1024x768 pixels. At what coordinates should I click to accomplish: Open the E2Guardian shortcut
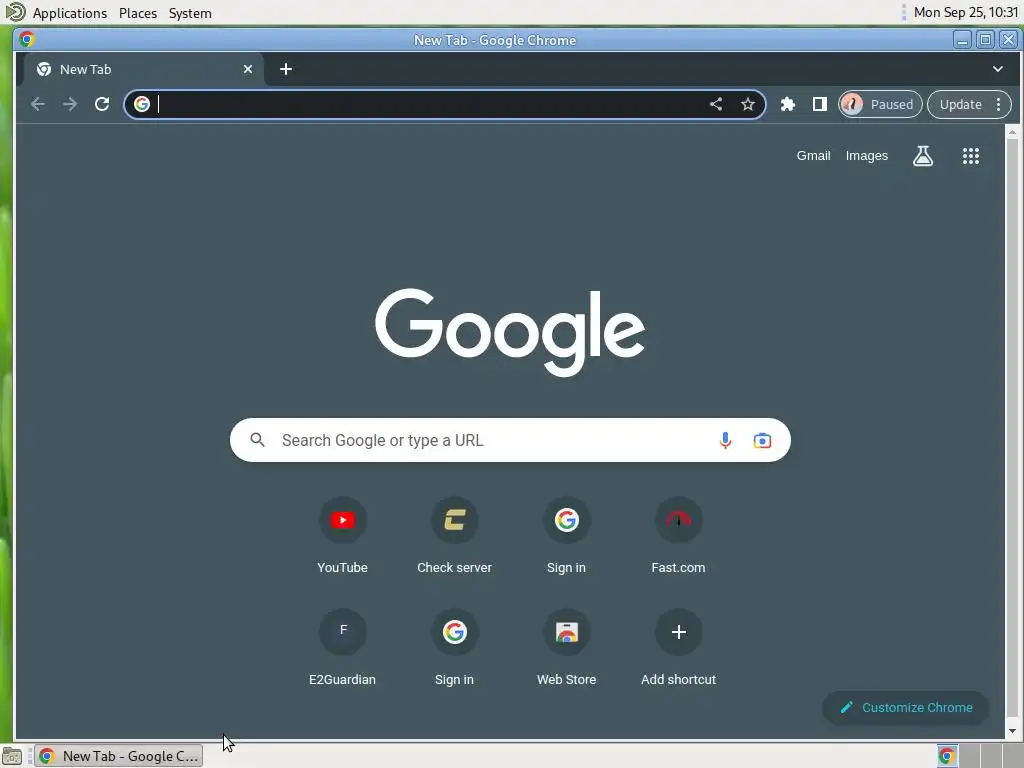342,649
